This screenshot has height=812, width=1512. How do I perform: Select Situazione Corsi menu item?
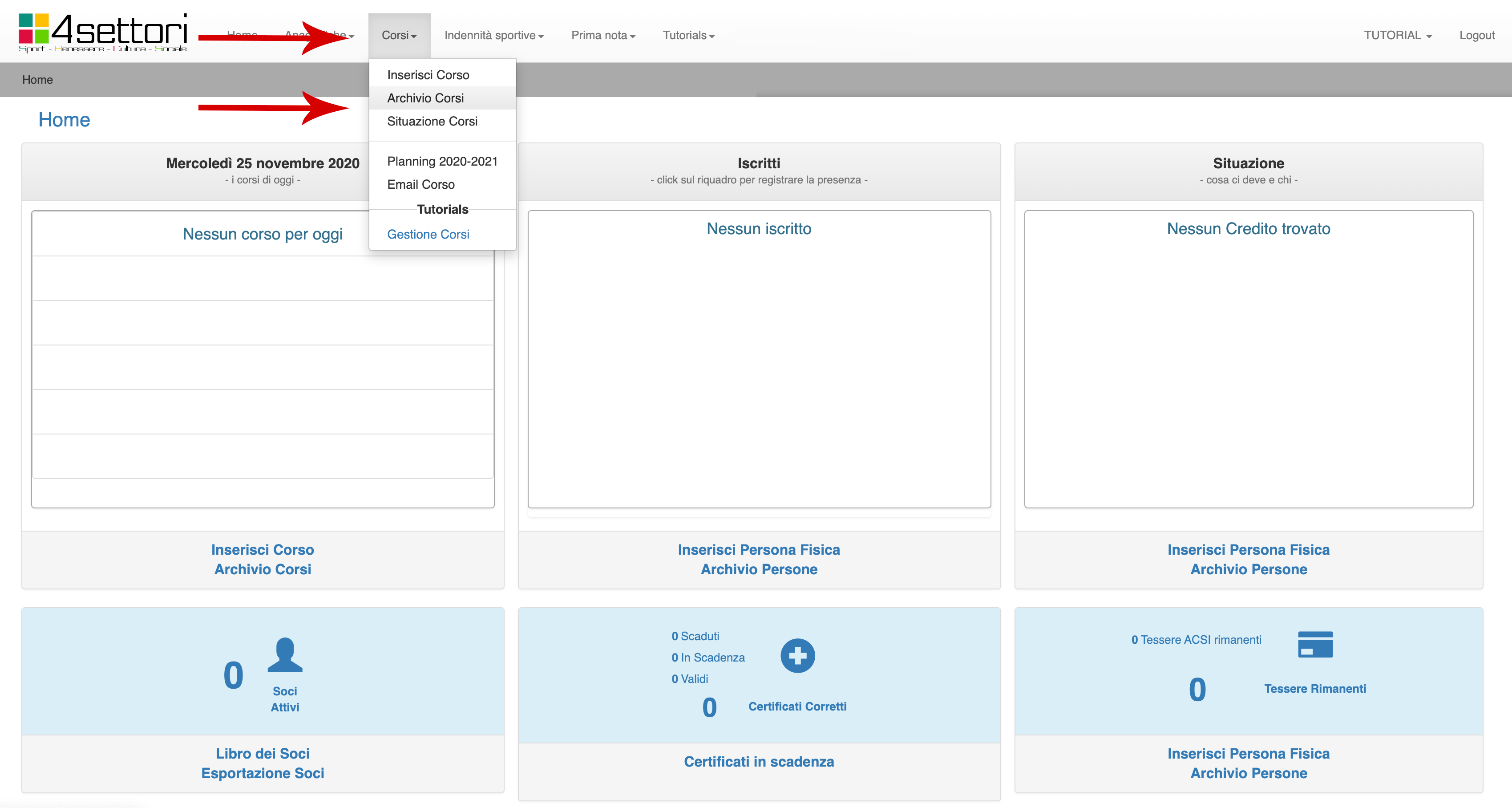coord(432,121)
